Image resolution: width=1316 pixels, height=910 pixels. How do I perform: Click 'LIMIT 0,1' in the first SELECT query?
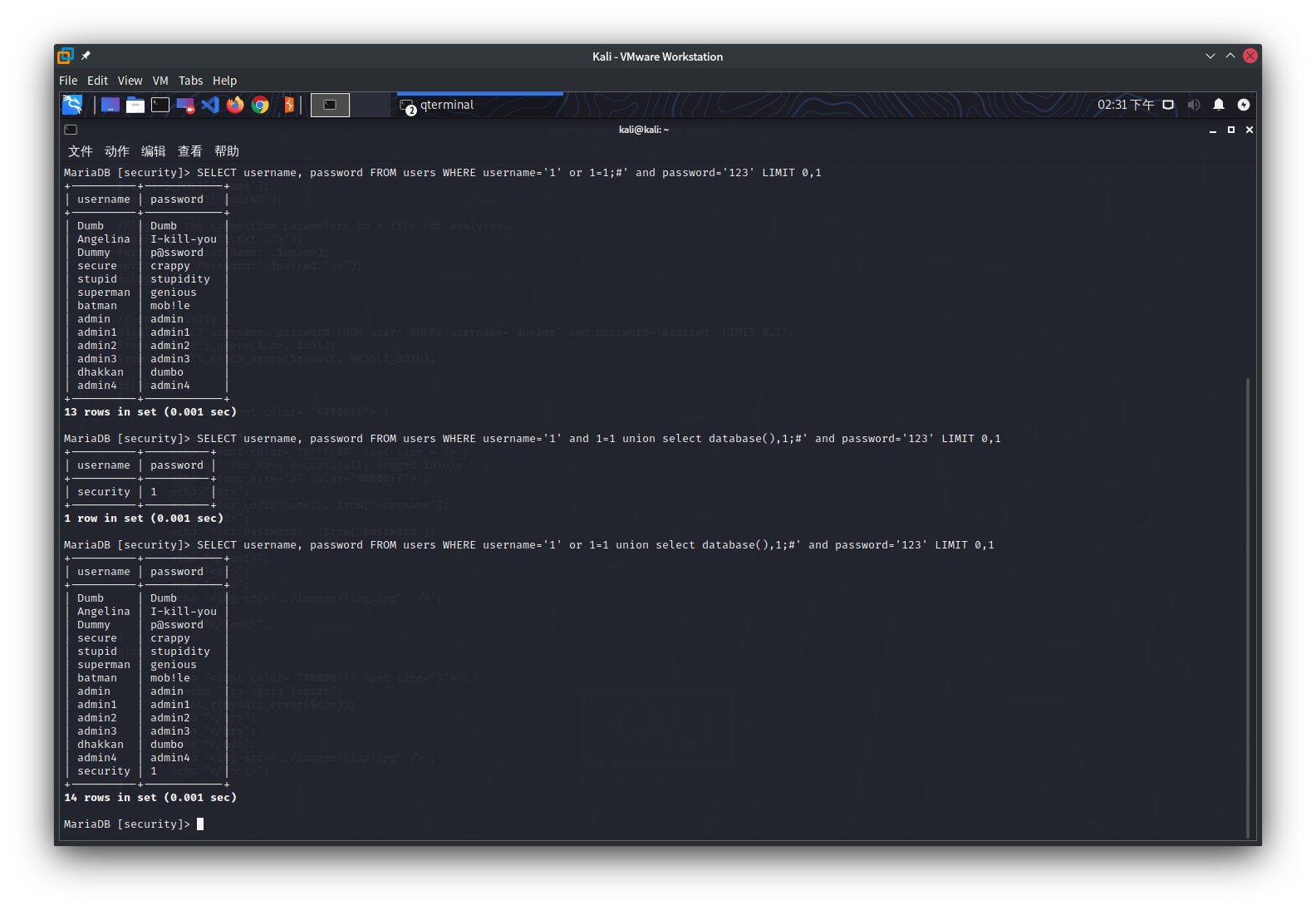click(792, 173)
